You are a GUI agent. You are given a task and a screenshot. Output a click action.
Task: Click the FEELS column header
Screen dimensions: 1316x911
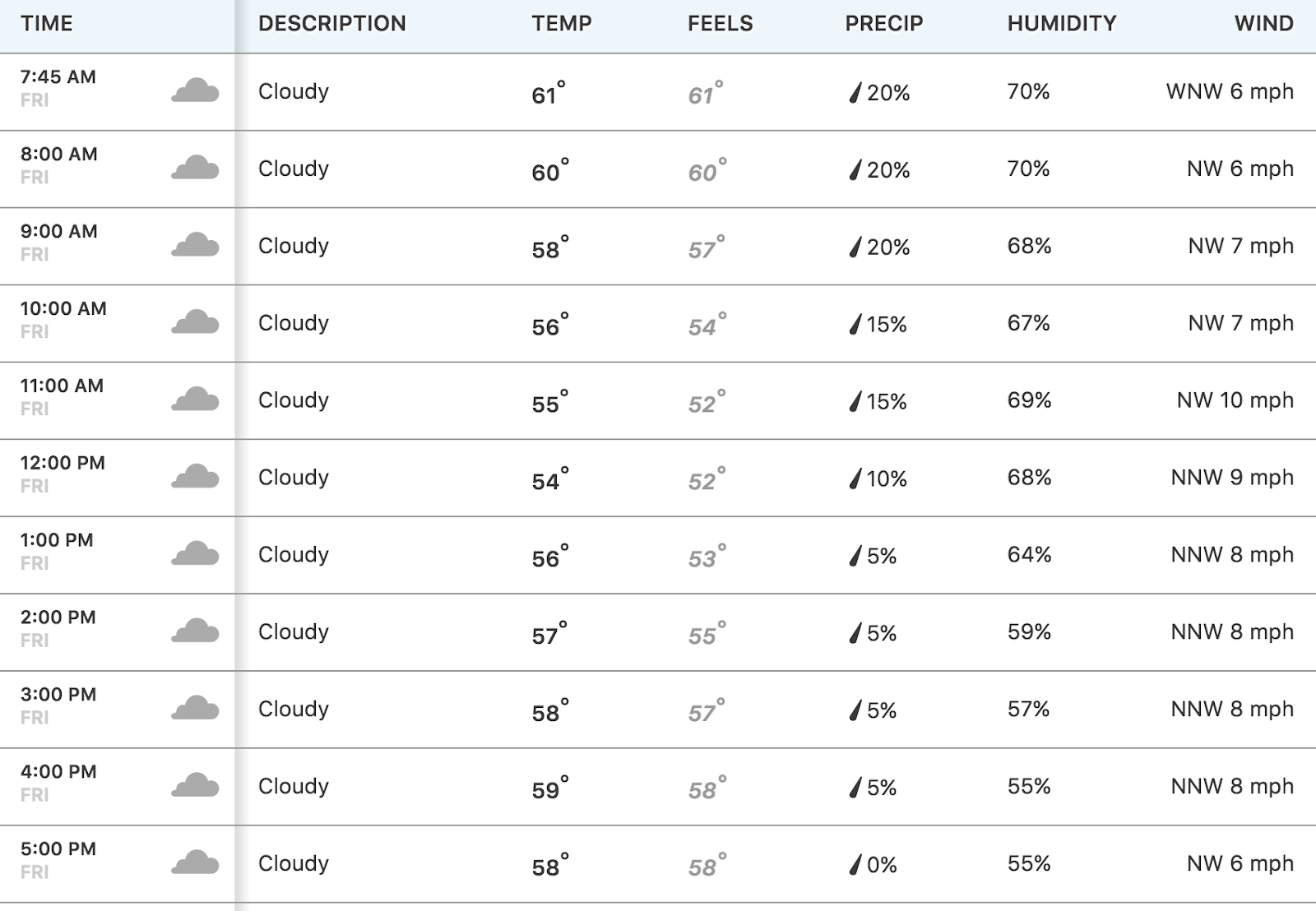click(721, 23)
